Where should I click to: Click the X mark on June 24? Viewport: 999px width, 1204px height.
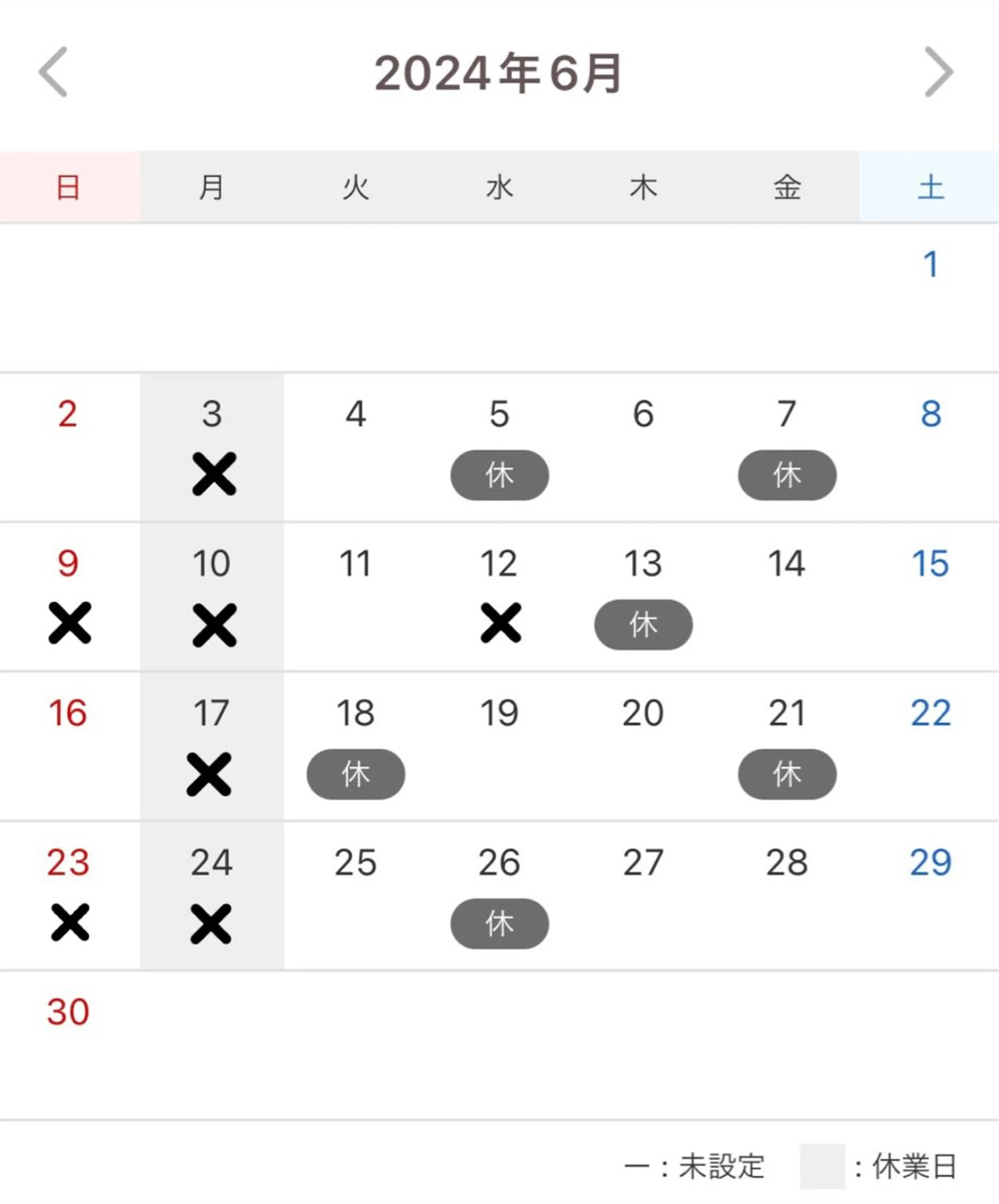click(x=211, y=924)
